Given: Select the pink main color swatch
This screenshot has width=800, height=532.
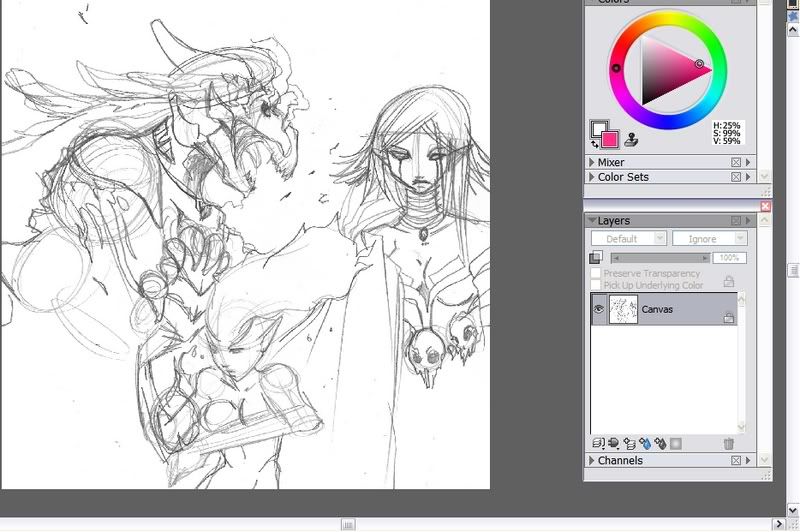Looking at the screenshot, I should click(x=610, y=139).
